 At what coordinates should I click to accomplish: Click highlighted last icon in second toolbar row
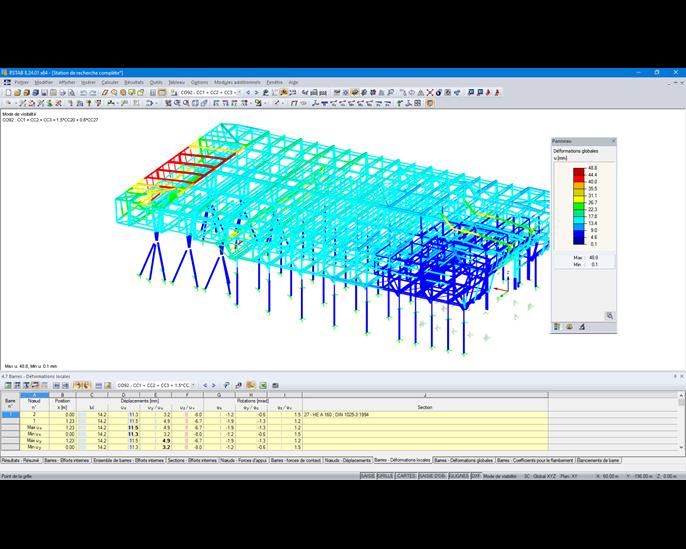(x=430, y=103)
